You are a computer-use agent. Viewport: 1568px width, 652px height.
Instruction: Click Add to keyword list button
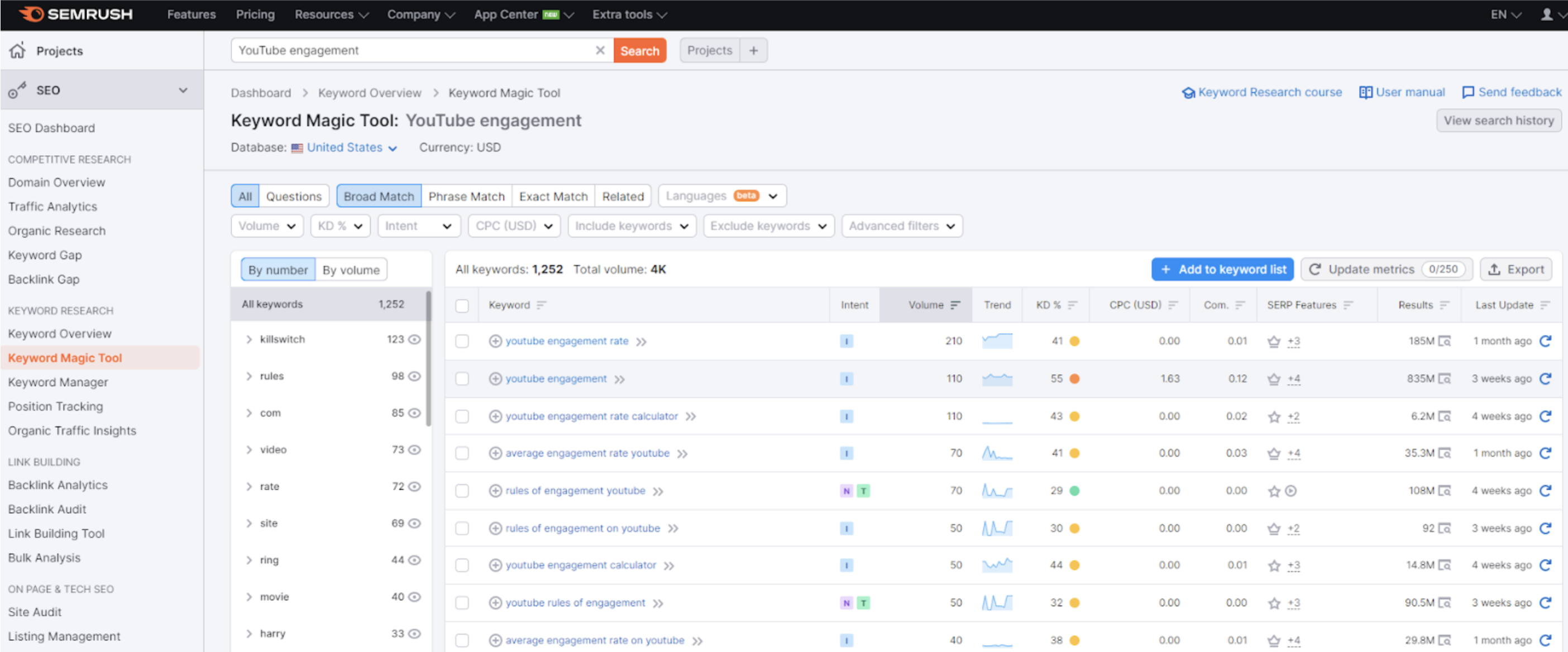[x=1223, y=269]
